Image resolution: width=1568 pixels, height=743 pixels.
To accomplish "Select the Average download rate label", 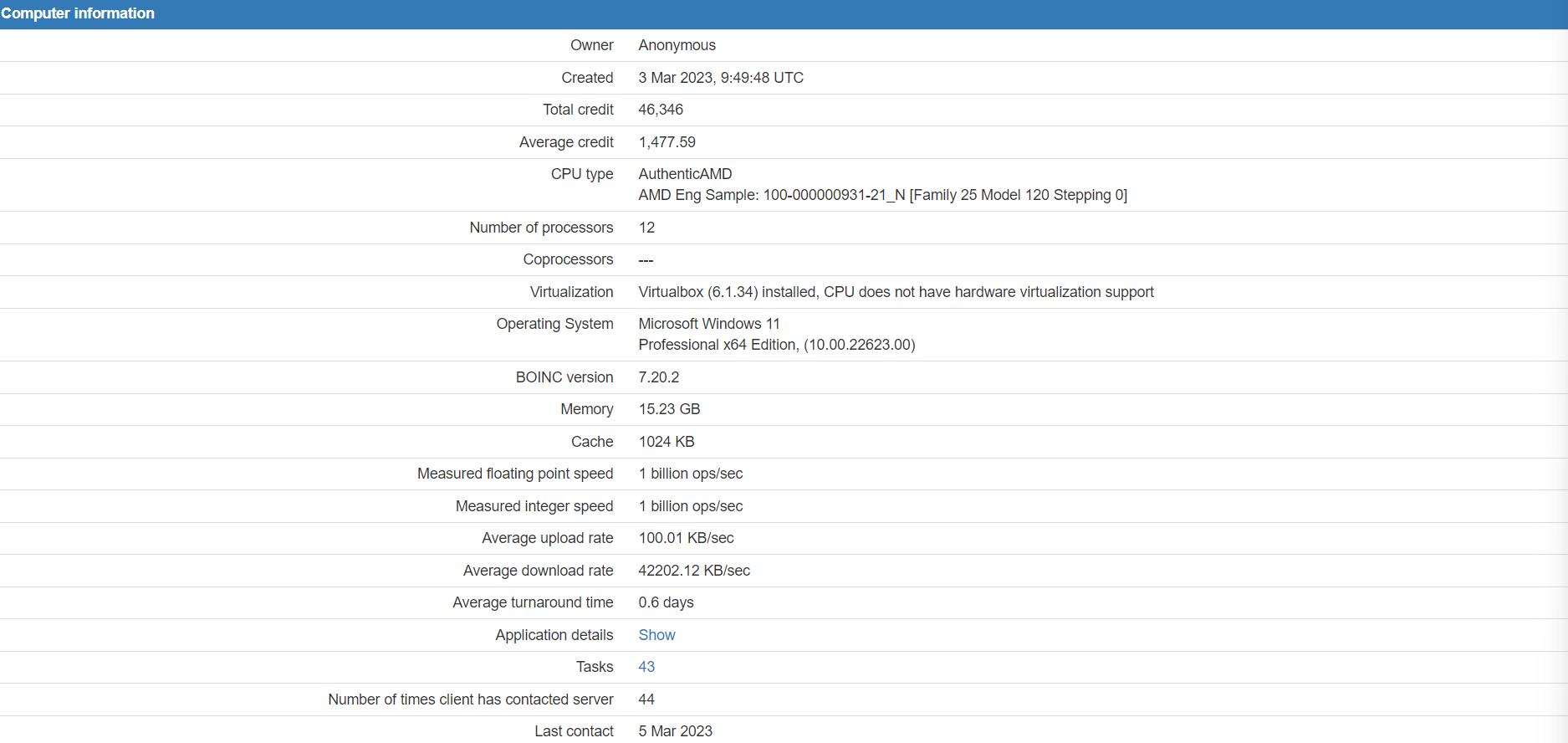I will [539, 571].
